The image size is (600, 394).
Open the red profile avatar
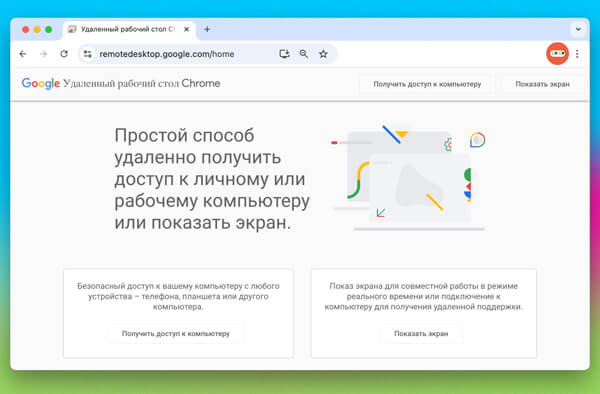click(557, 54)
